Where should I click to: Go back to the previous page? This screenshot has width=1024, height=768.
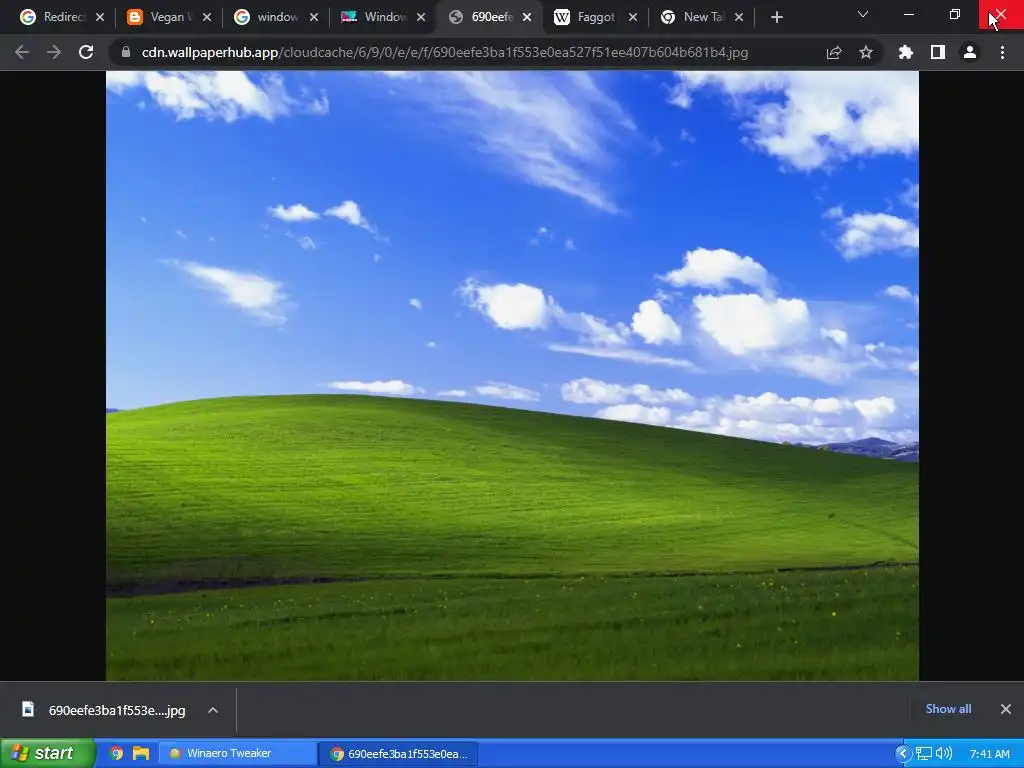22,52
